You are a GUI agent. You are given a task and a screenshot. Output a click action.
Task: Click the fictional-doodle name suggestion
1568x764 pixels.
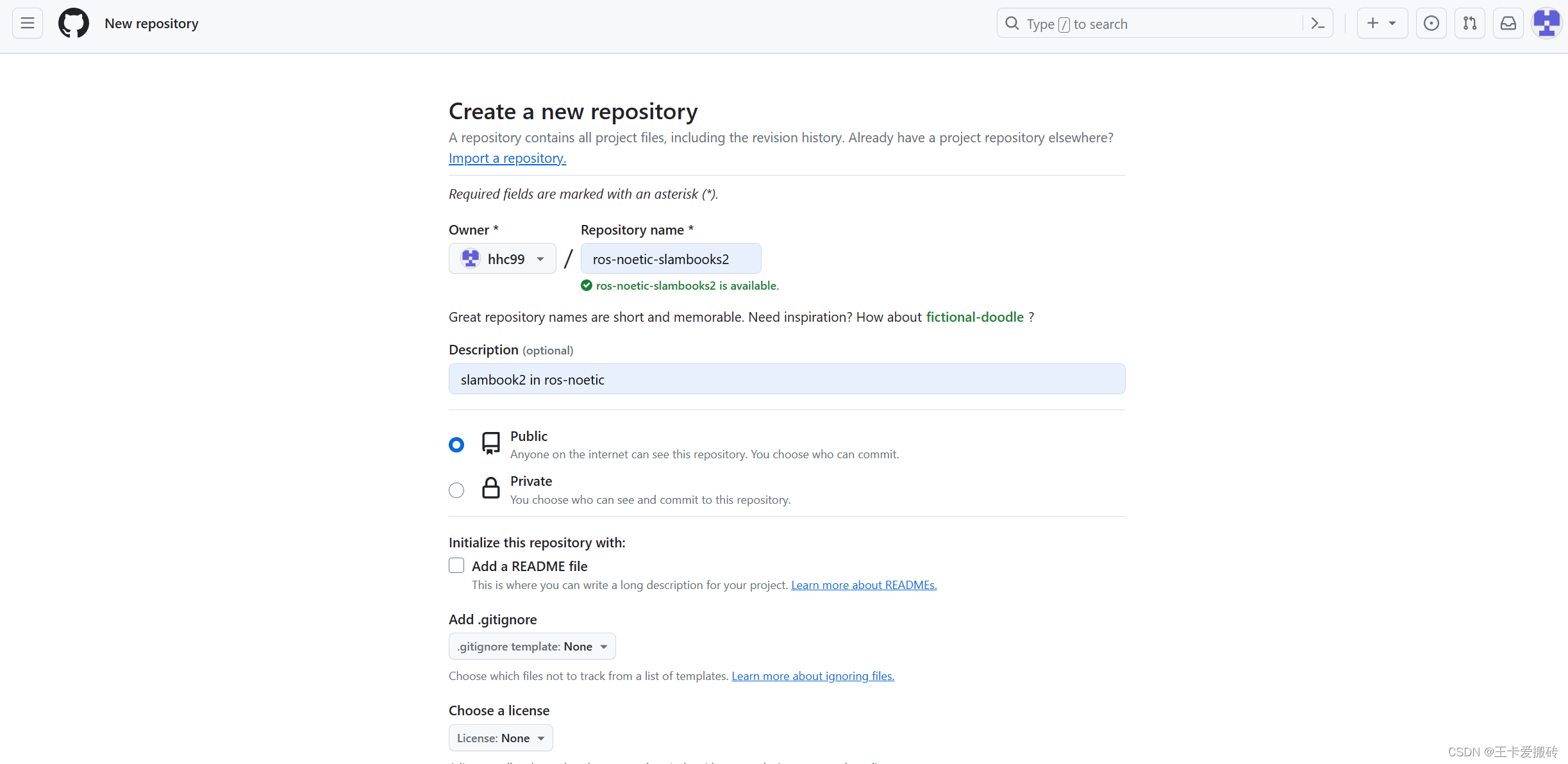pos(974,317)
